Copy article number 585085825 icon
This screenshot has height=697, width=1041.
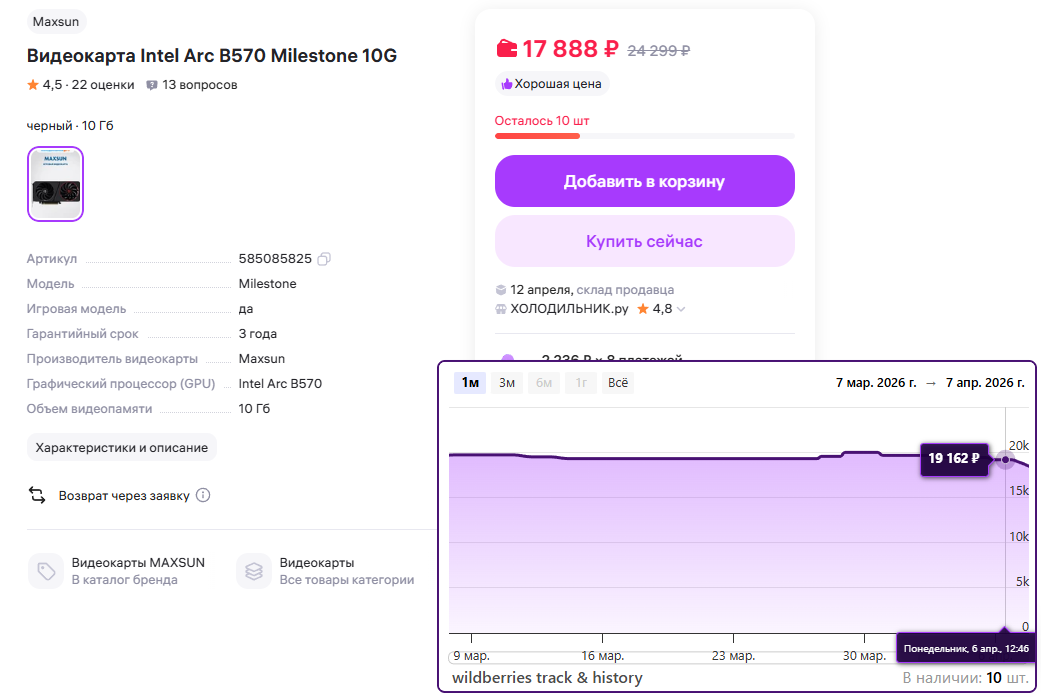324,259
